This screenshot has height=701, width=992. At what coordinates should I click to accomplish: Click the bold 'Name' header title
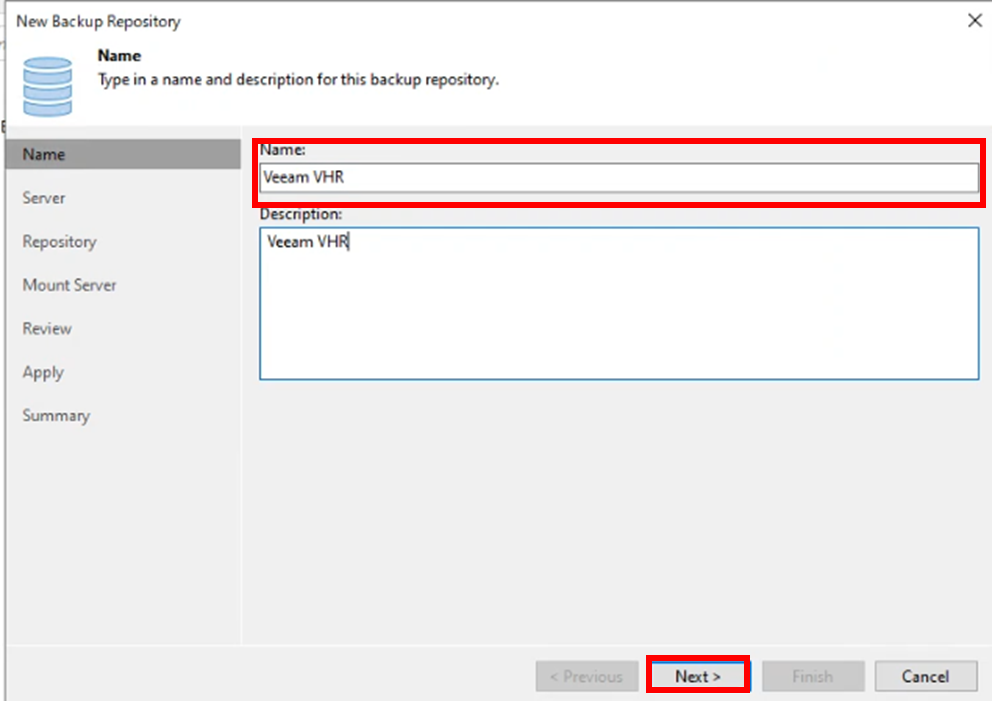120,56
